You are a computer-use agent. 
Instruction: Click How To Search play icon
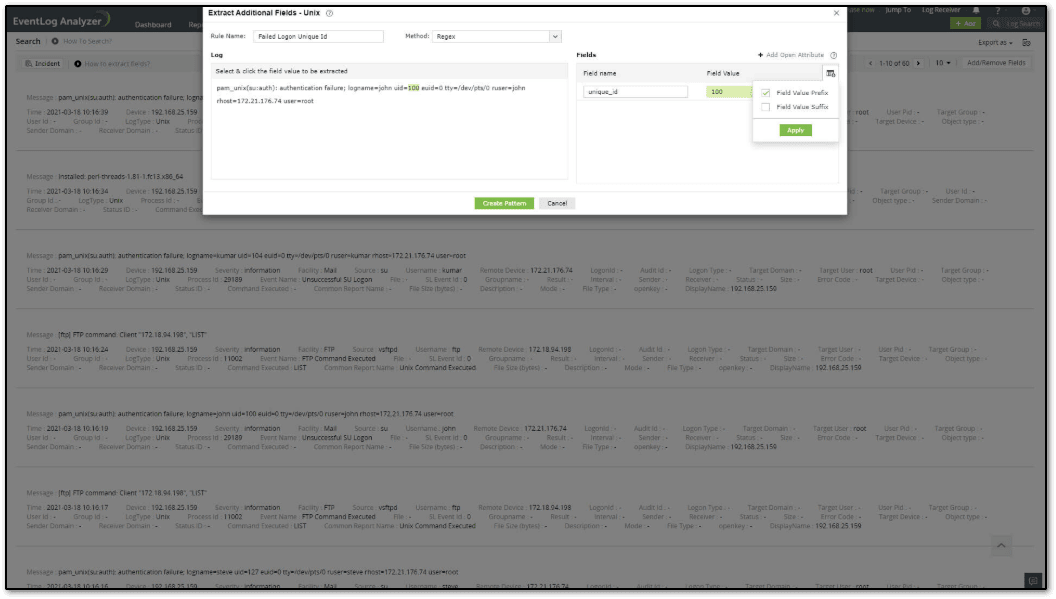55,41
